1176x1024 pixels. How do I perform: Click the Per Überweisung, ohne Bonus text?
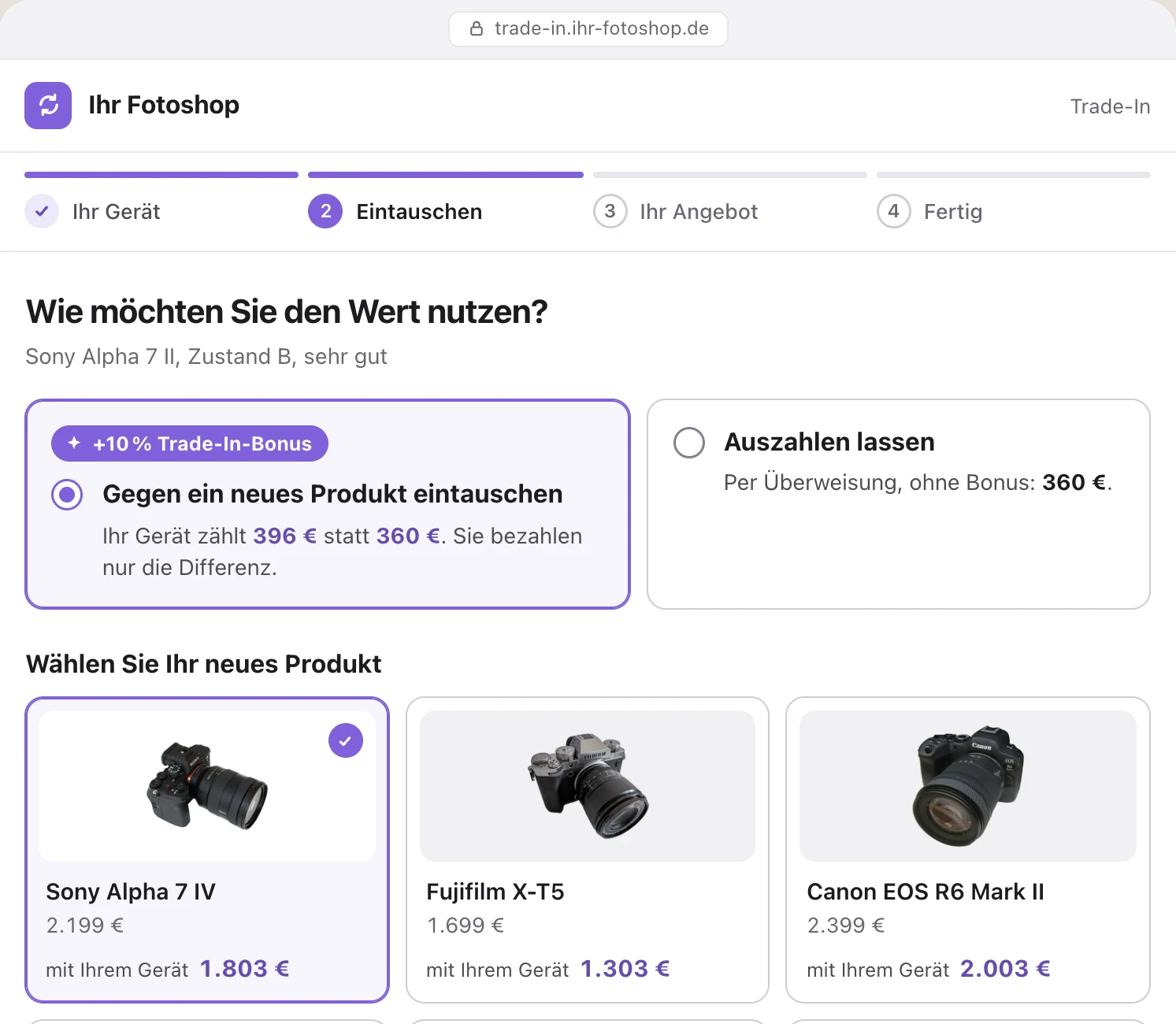pos(880,482)
